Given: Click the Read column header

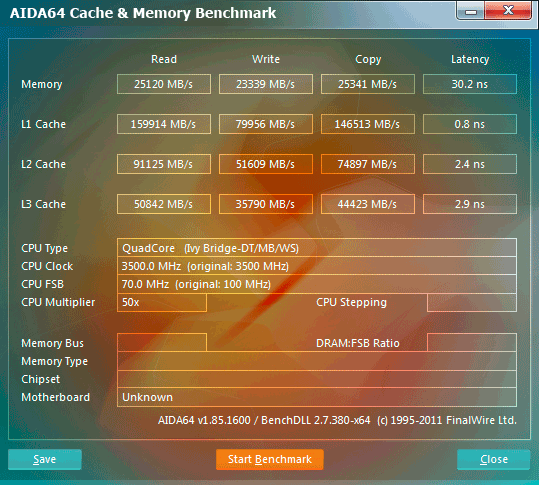Looking at the screenshot, I should pos(164,59).
